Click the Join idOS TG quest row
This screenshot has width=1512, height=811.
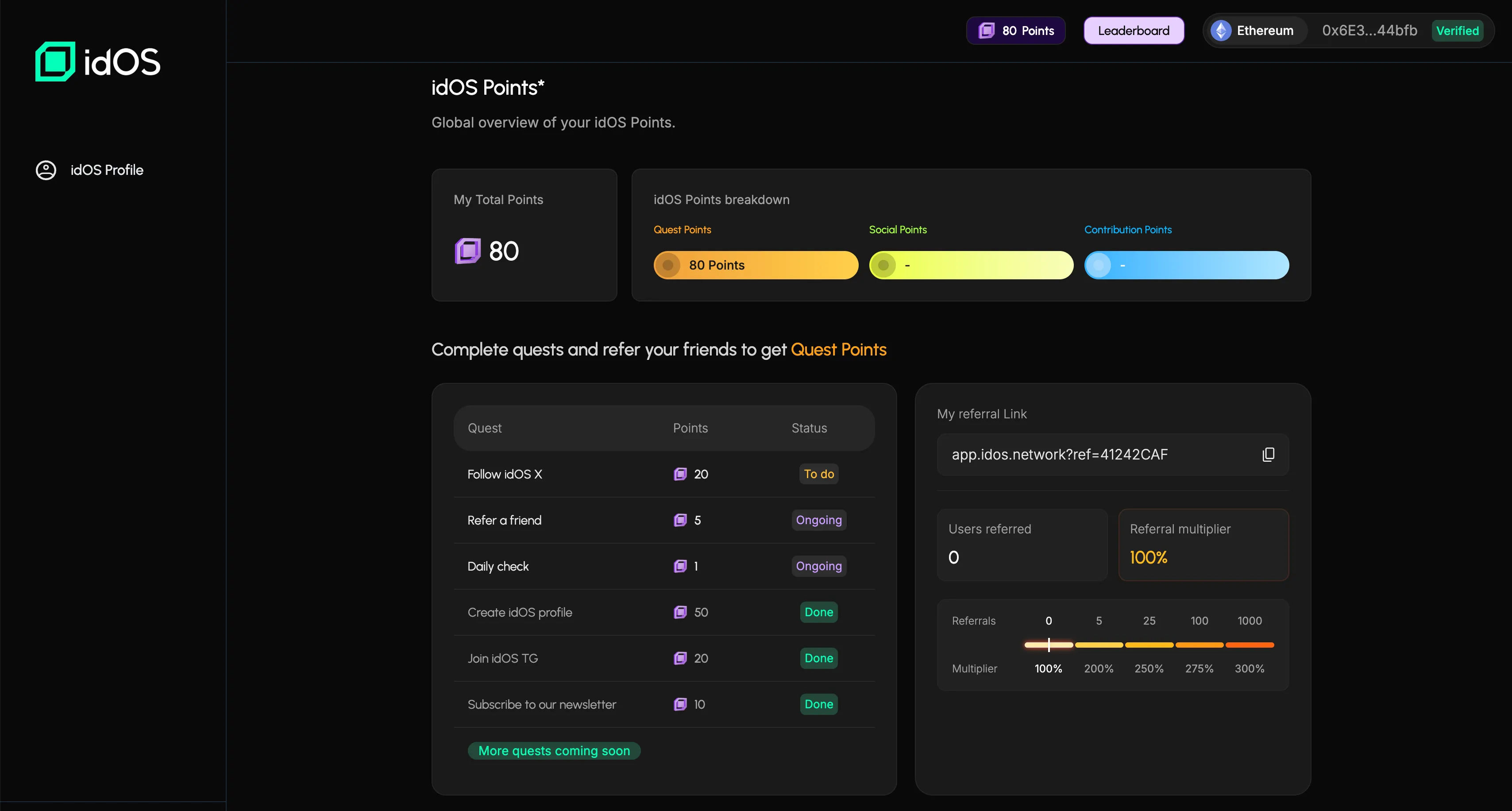[503, 658]
